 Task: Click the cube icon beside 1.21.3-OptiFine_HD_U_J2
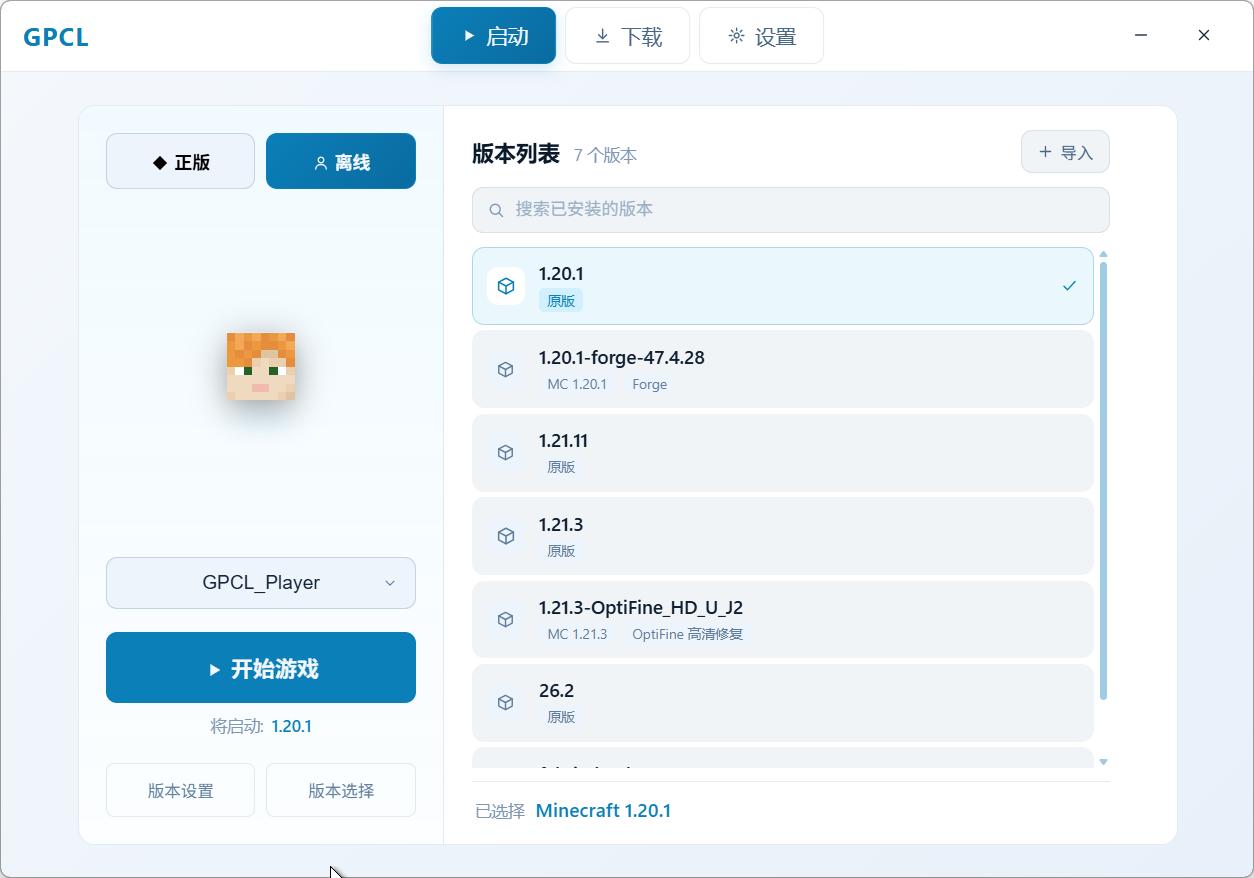pyautogui.click(x=506, y=620)
